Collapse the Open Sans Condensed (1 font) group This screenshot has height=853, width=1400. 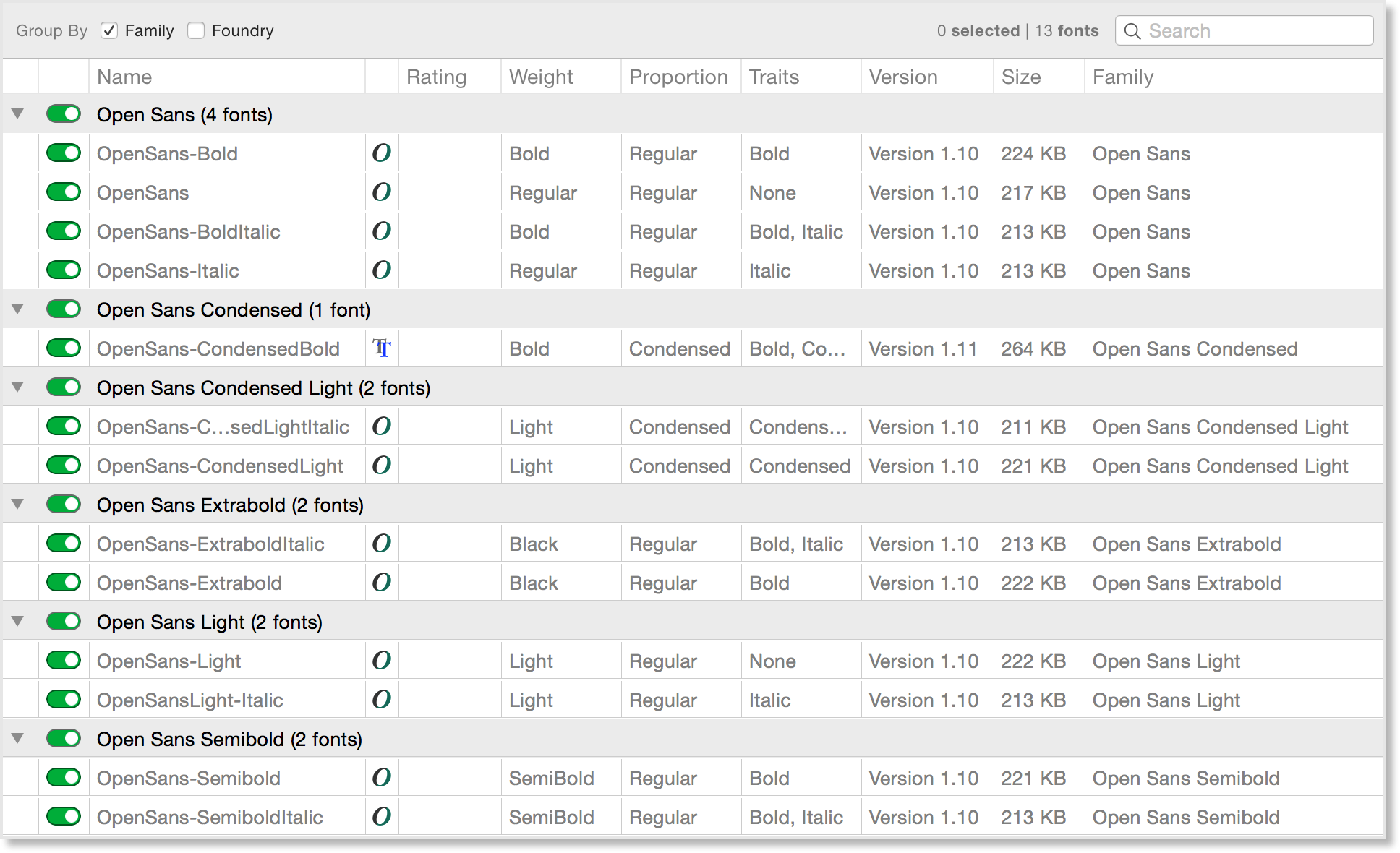pos(18,309)
